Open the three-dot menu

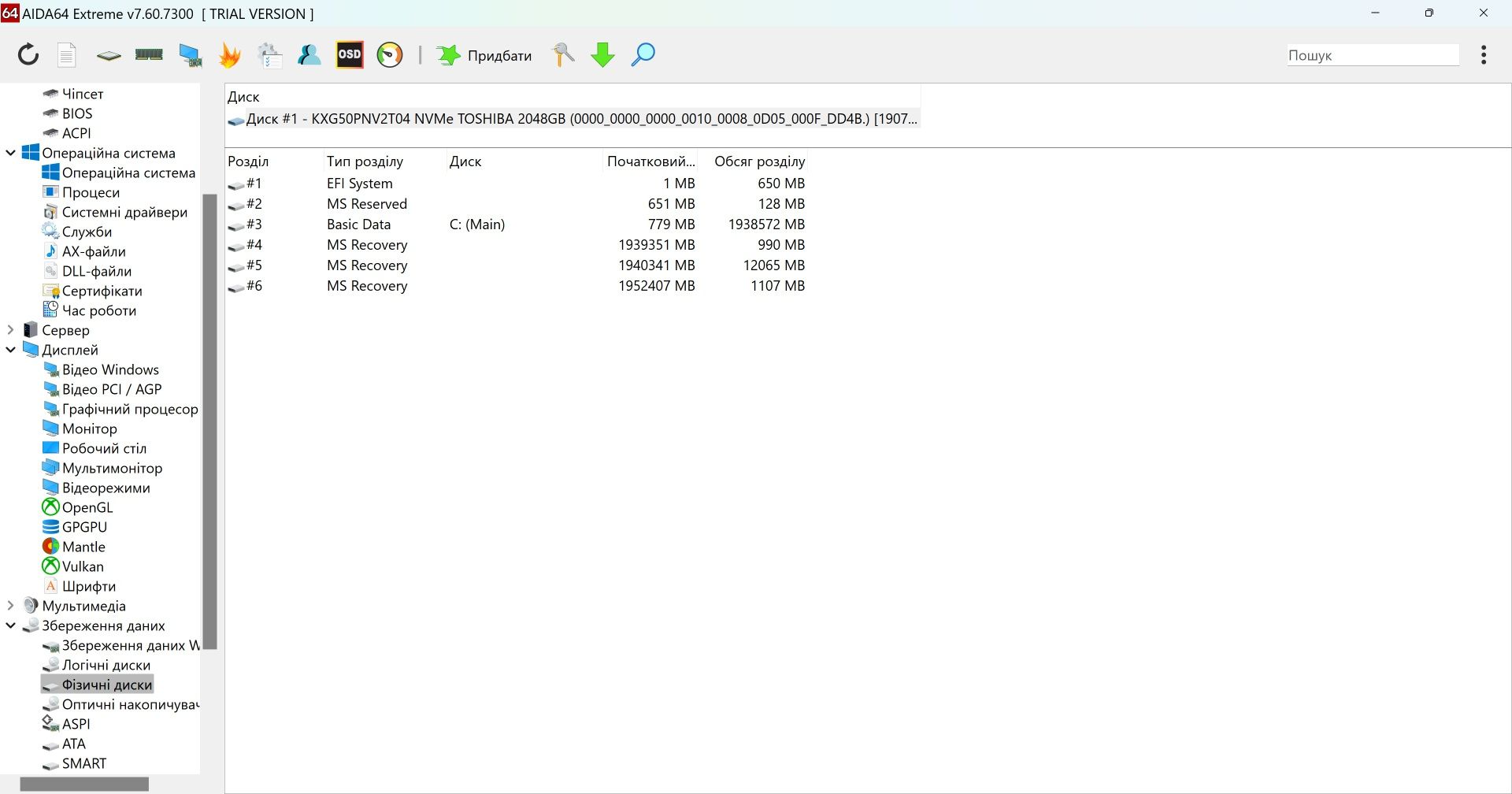(1484, 55)
